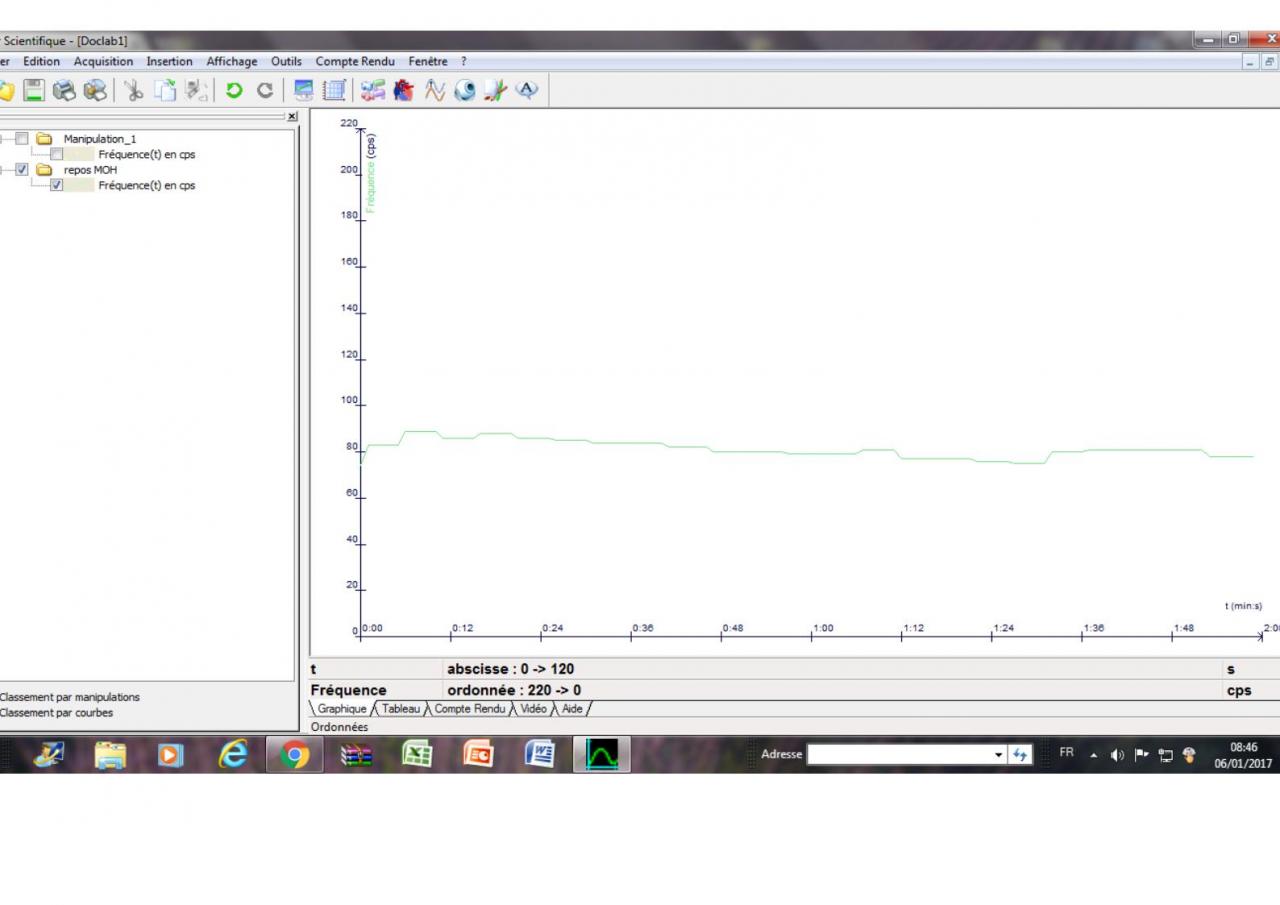The image size is (1280, 905).
Task: Print with the first printer icon
Action: [x=64, y=91]
